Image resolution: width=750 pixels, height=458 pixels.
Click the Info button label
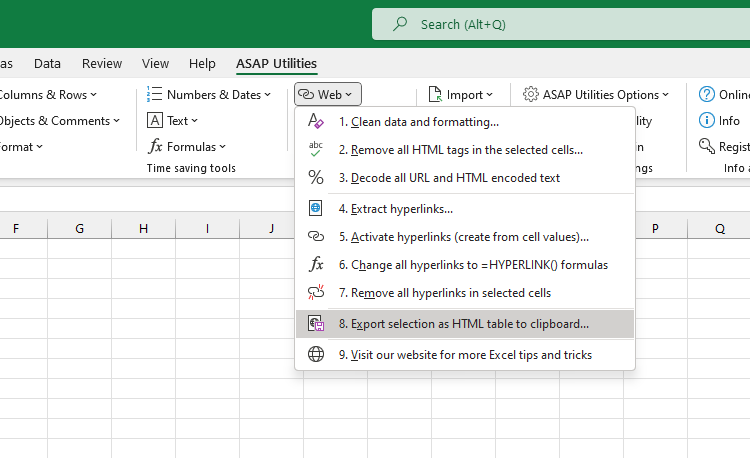click(729, 120)
